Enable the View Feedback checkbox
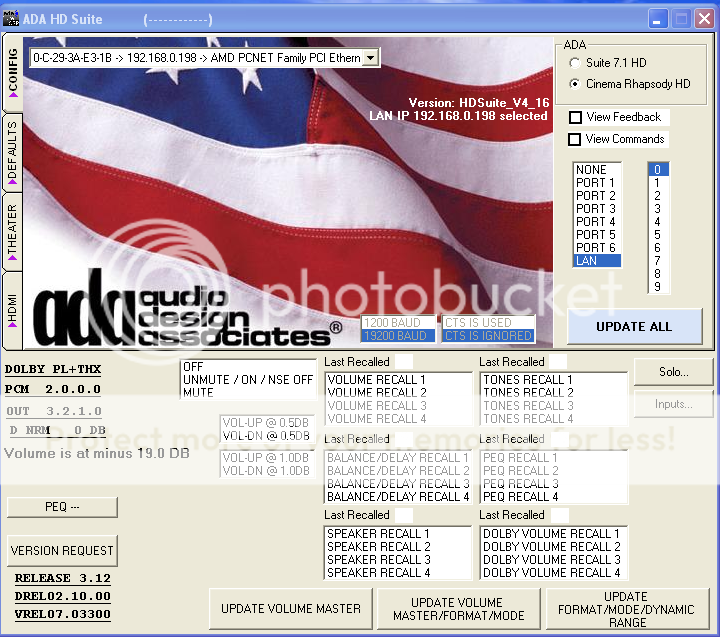 click(x=575, y=117)
